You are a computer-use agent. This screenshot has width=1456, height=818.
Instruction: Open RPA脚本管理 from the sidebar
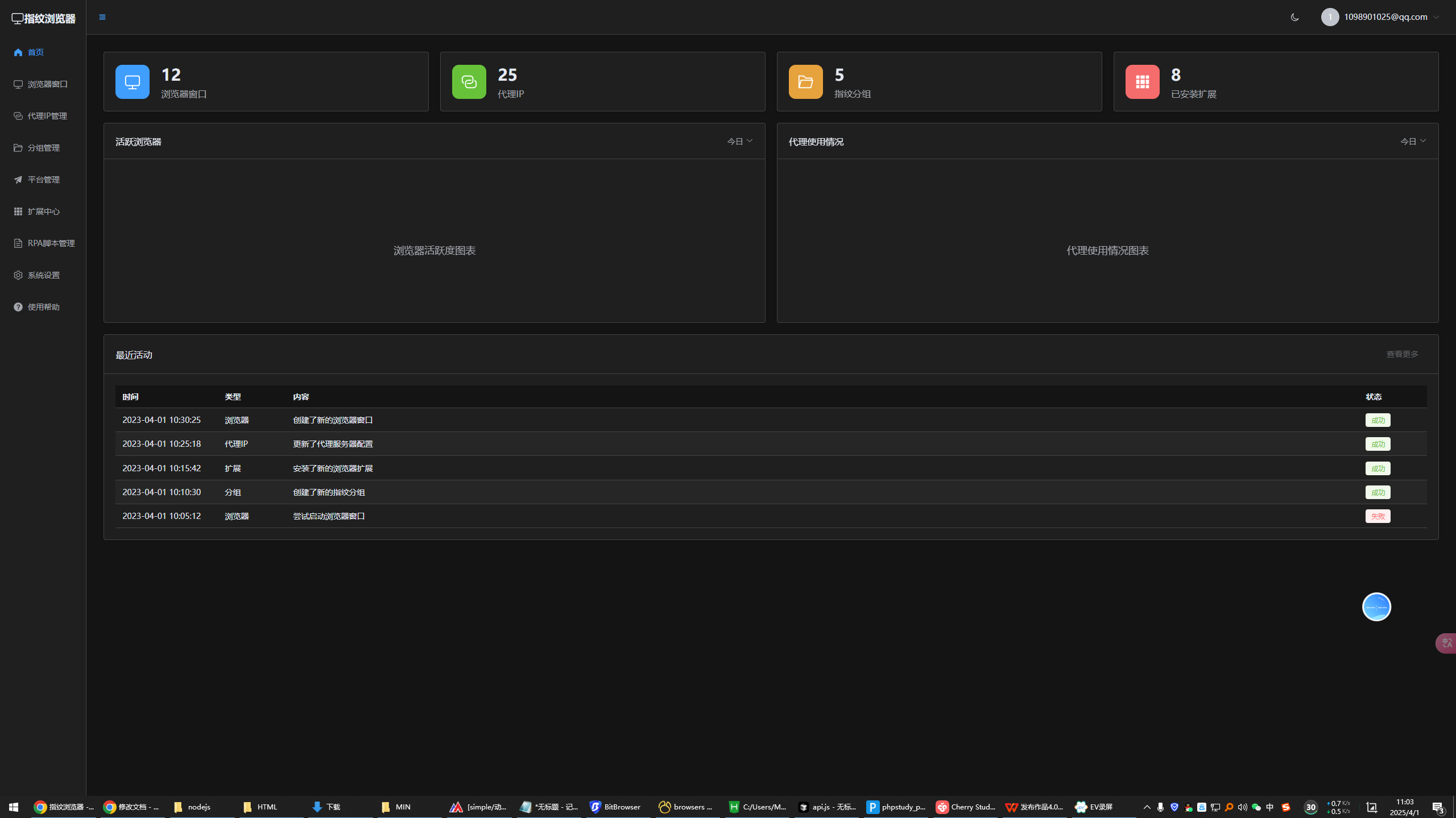tap(51, 243)
